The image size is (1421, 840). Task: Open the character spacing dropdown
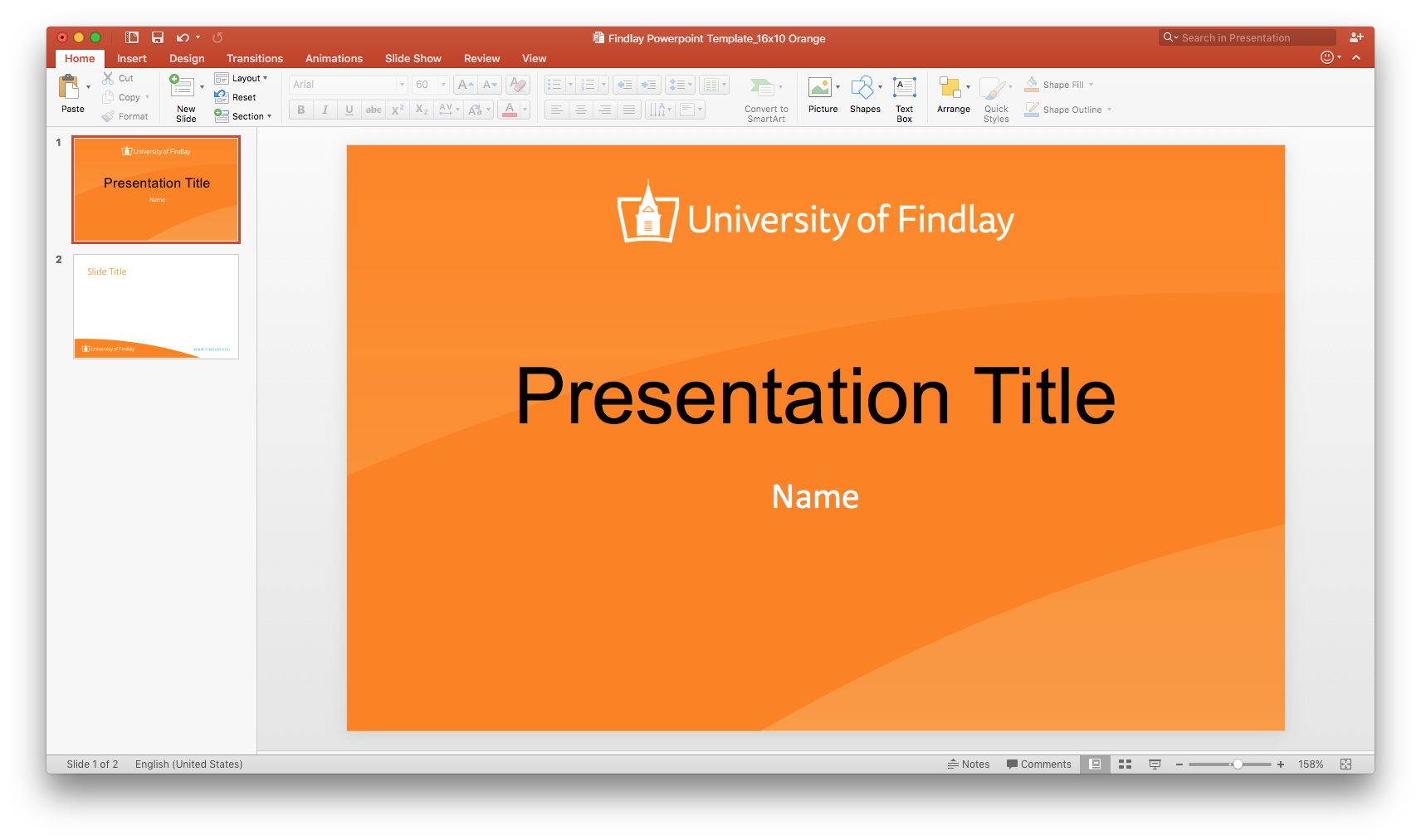(449, 110)
